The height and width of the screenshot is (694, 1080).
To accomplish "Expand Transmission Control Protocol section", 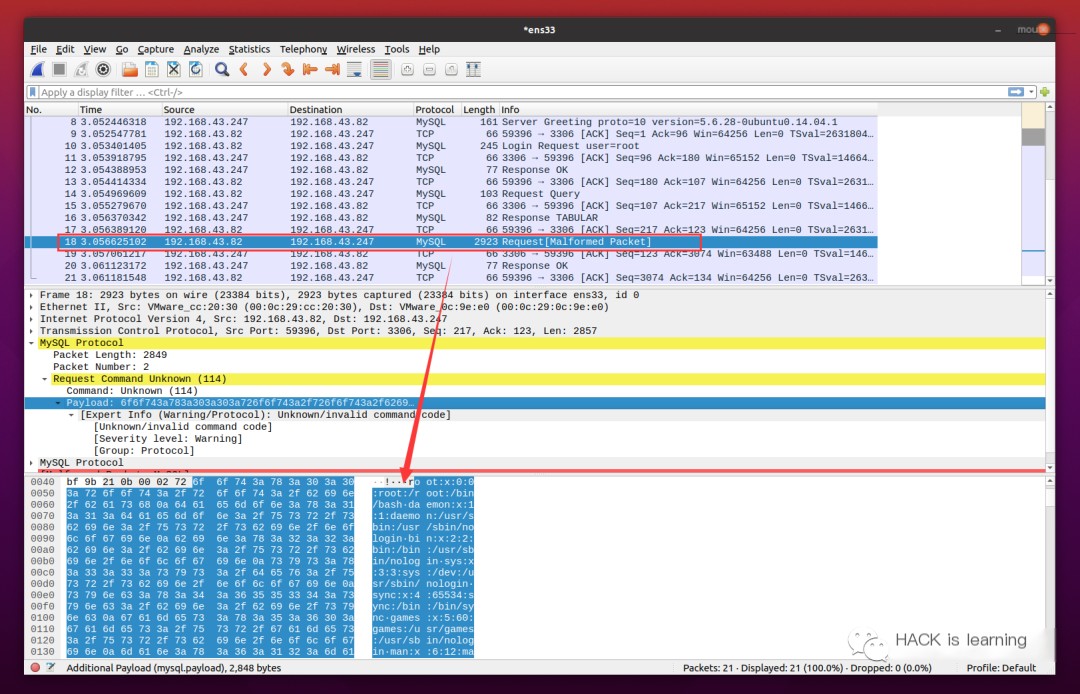I will pyautogui.click(x=32, y=331).
